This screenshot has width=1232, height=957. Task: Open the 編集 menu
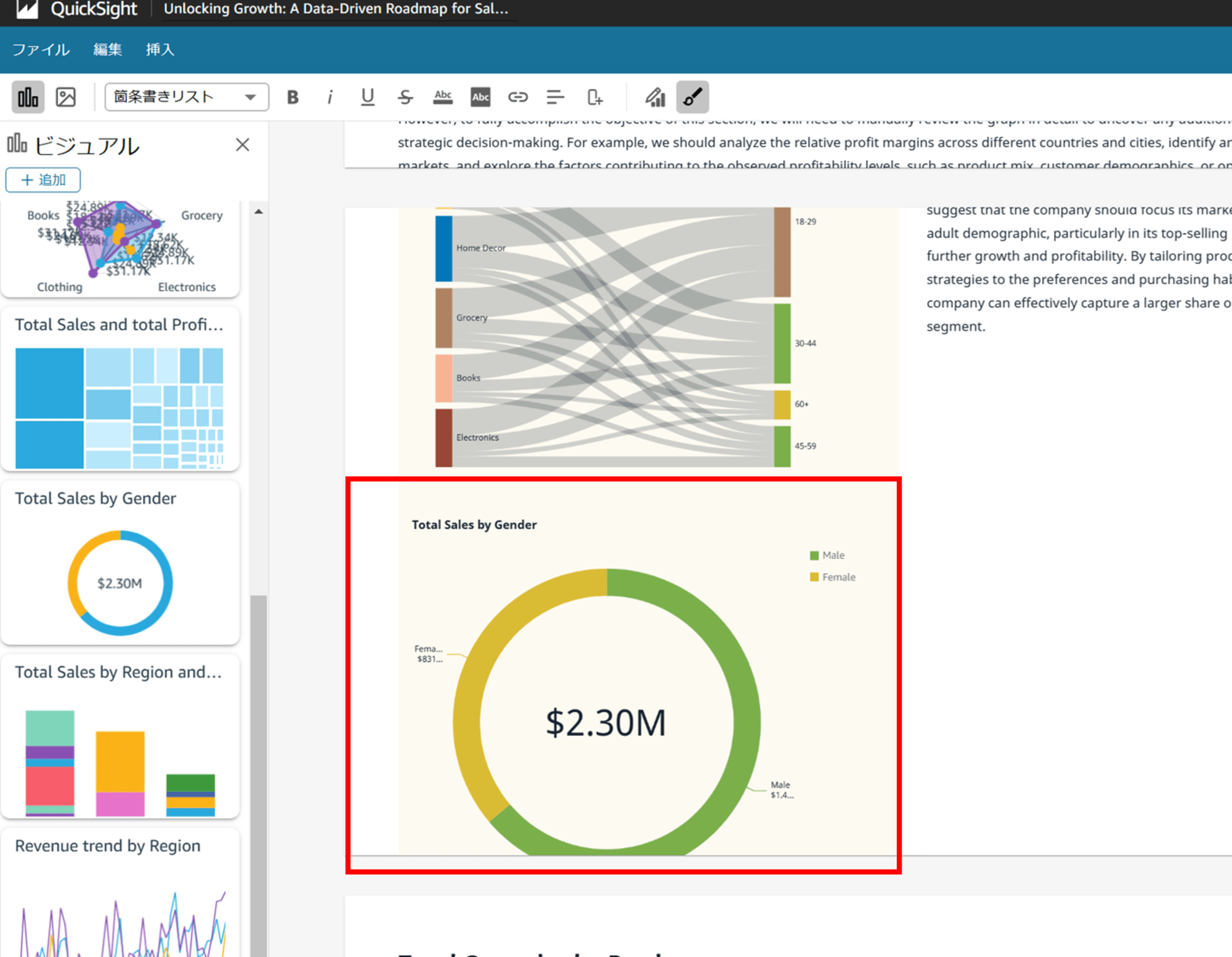tap(108, 49)
